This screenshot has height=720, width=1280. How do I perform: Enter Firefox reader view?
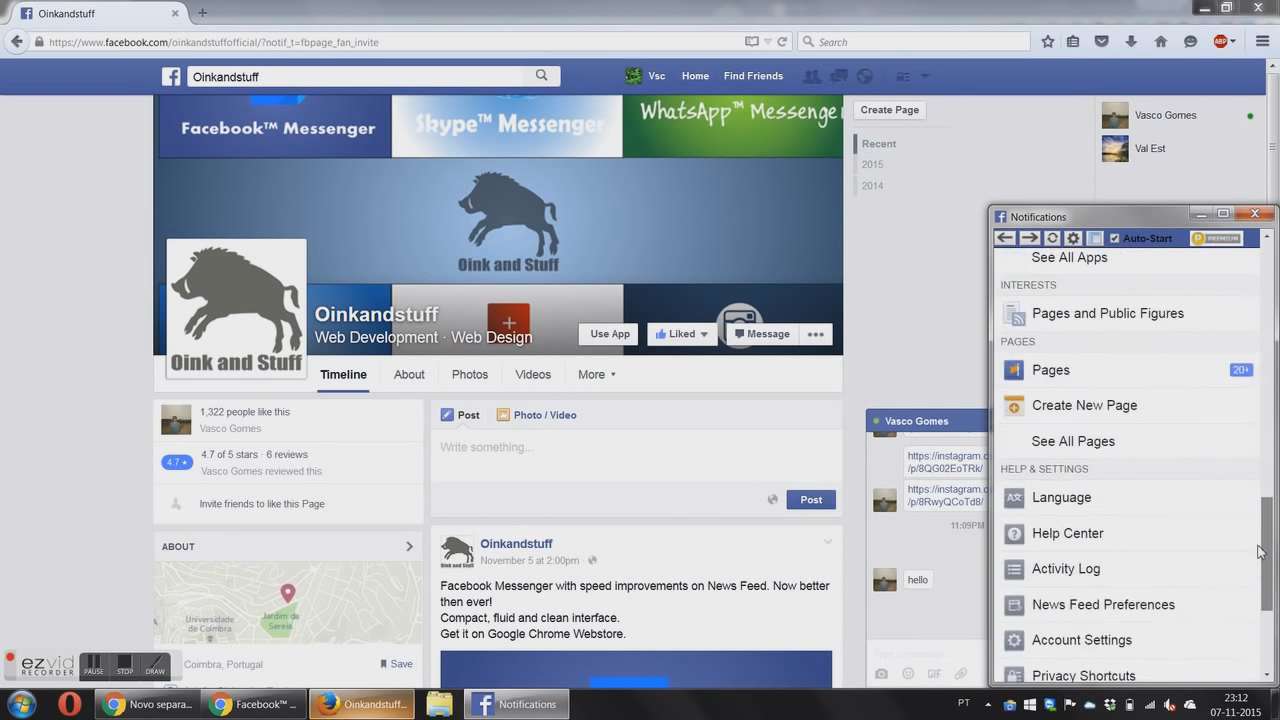pos(751,42)
